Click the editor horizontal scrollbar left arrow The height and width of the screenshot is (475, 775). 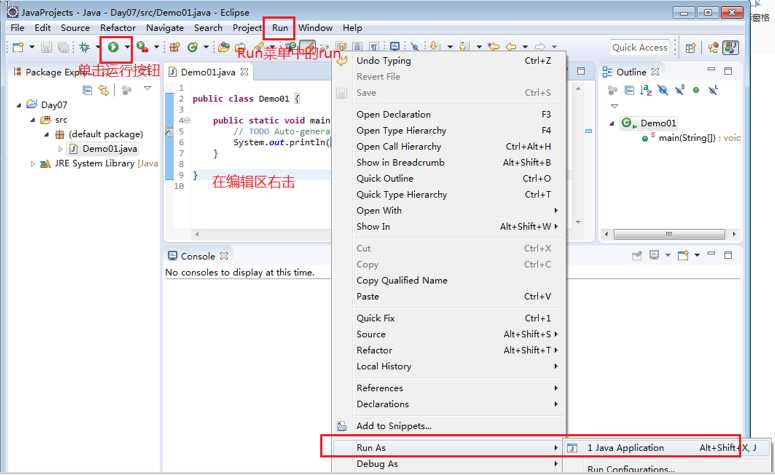click(197, 234)
